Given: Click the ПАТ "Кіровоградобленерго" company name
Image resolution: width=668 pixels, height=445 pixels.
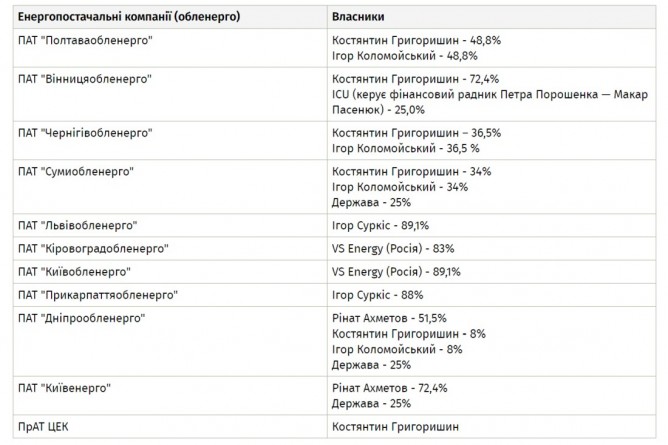Looking at the screenshot, I should click(93, 248).
